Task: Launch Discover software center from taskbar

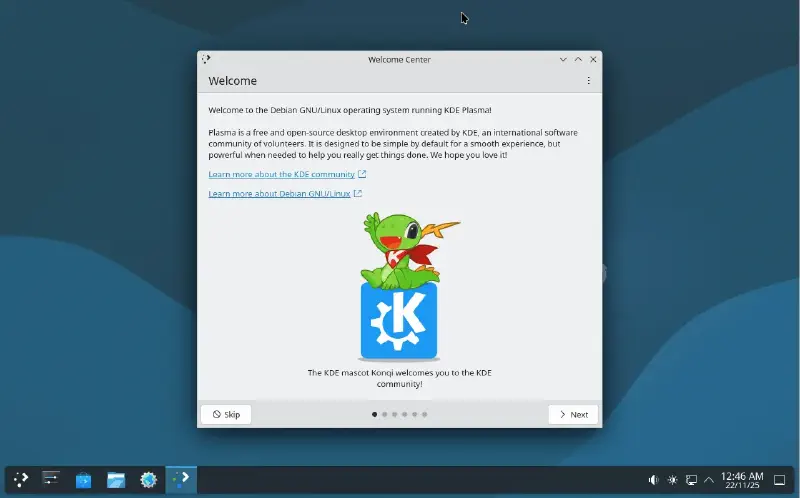Action: point(84,480)
